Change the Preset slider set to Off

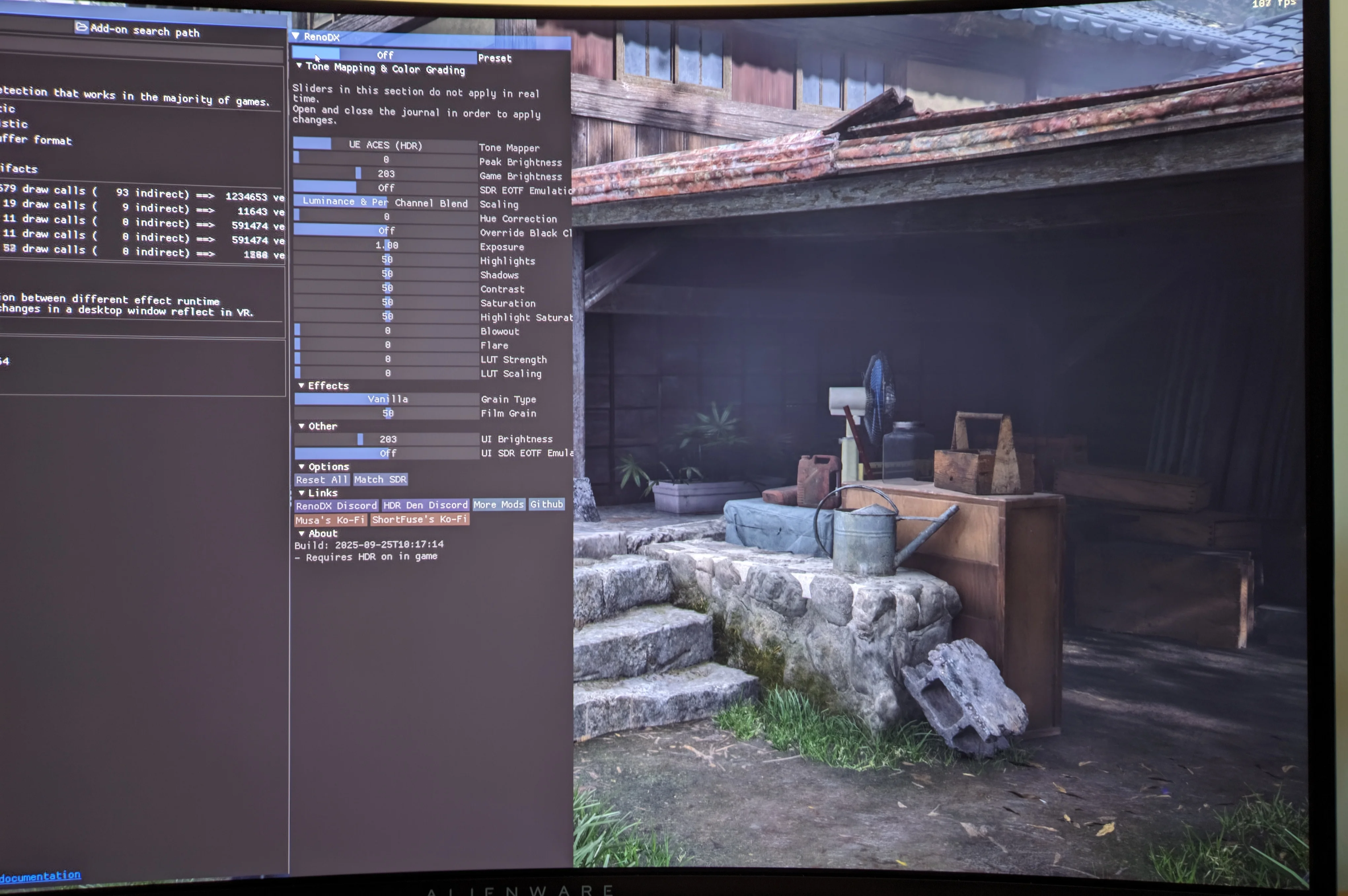pyautogui.click(x=385, y=56)
